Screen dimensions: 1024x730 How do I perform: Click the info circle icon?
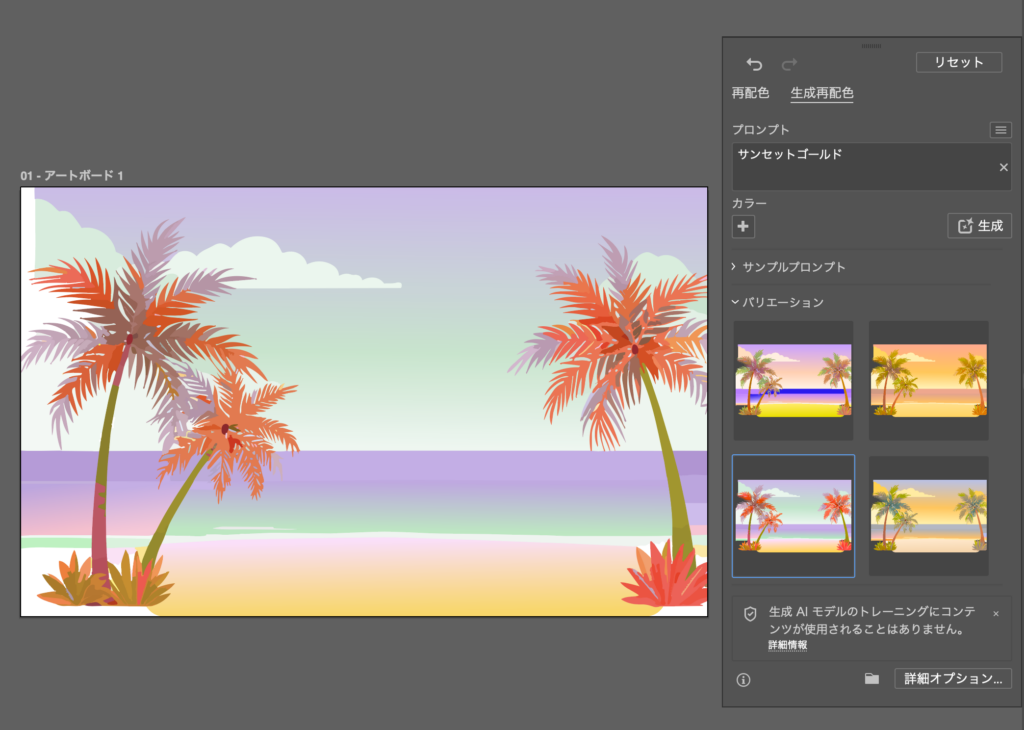(743, 679)
